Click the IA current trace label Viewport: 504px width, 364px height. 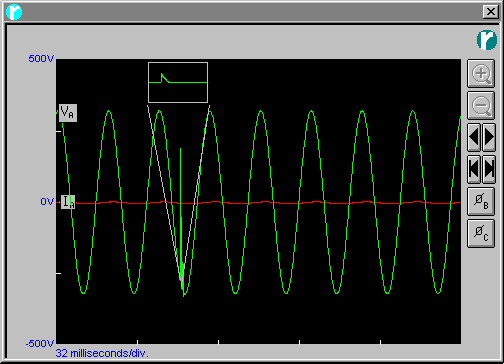coord(68,202)
